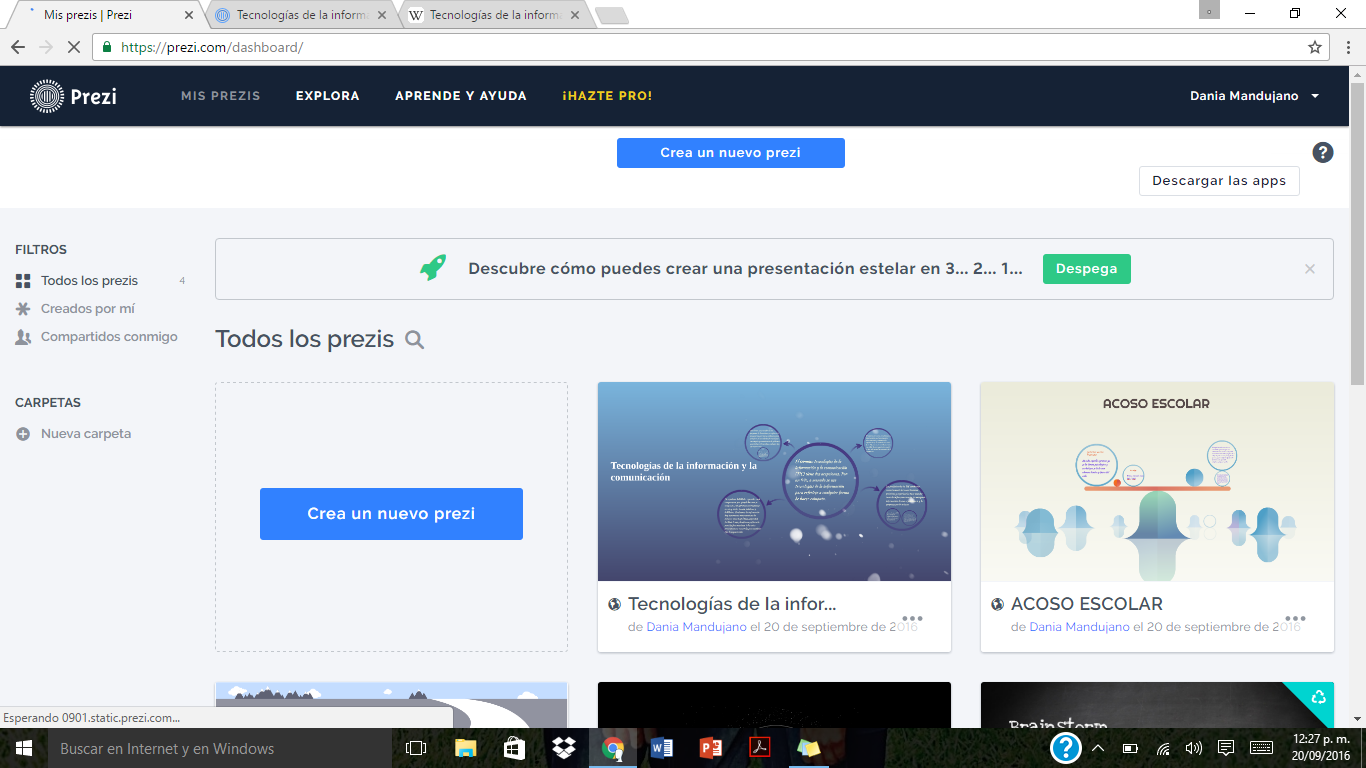Close the Wikipedia Tecnologías tab
The height and width of the screenshot is (768, 1366).
point(574,15)
